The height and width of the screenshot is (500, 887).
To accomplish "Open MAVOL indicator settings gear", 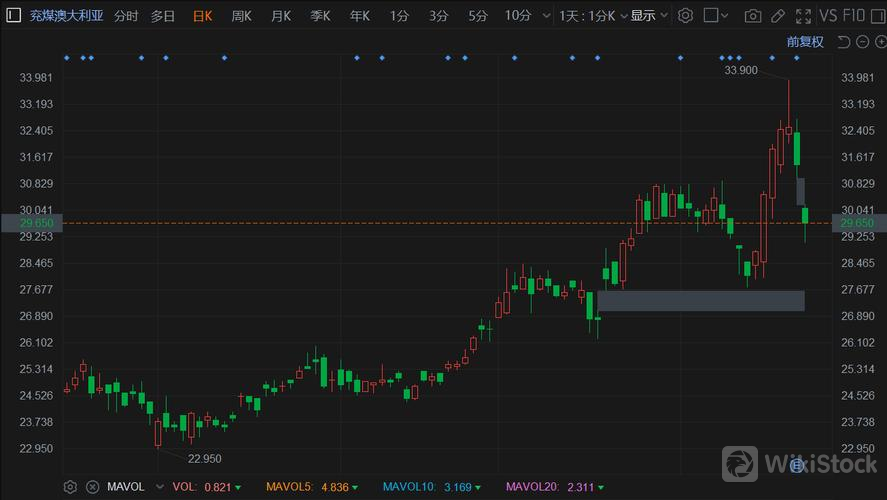I will [70, 487].
